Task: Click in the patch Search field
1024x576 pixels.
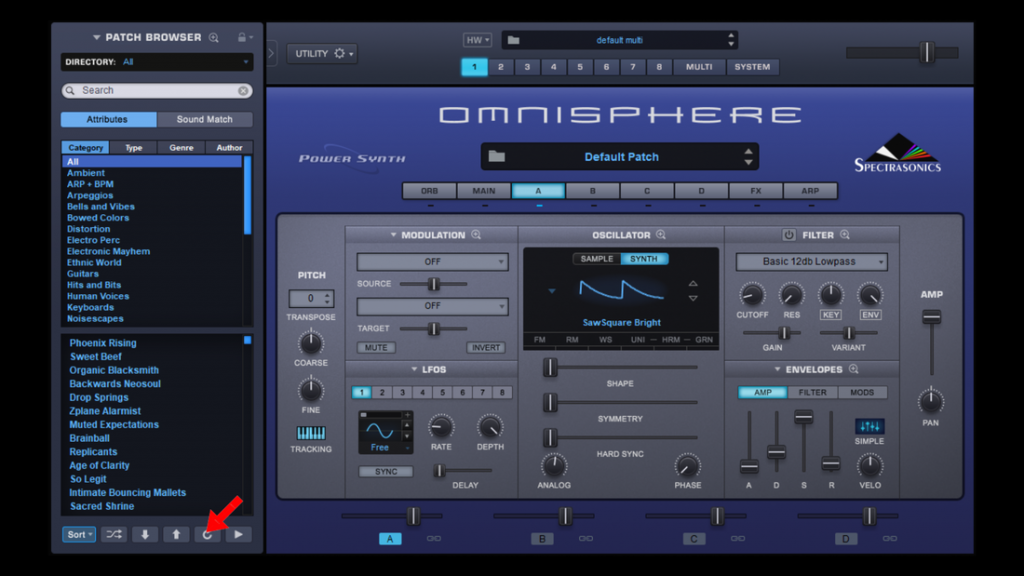Action: (157, 91)
